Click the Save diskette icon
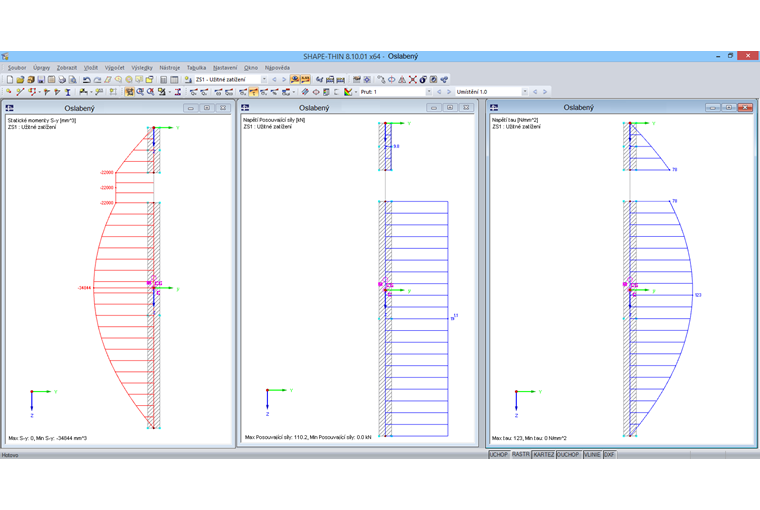Image resolution: width=760 pixels, height=510 pixels. (x=41, y=80)
